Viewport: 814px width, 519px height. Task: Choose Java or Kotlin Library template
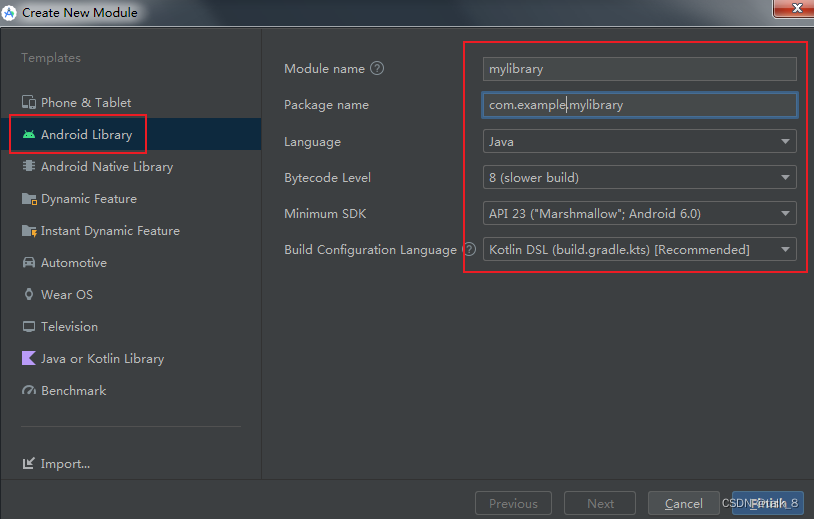coord(131,358)
